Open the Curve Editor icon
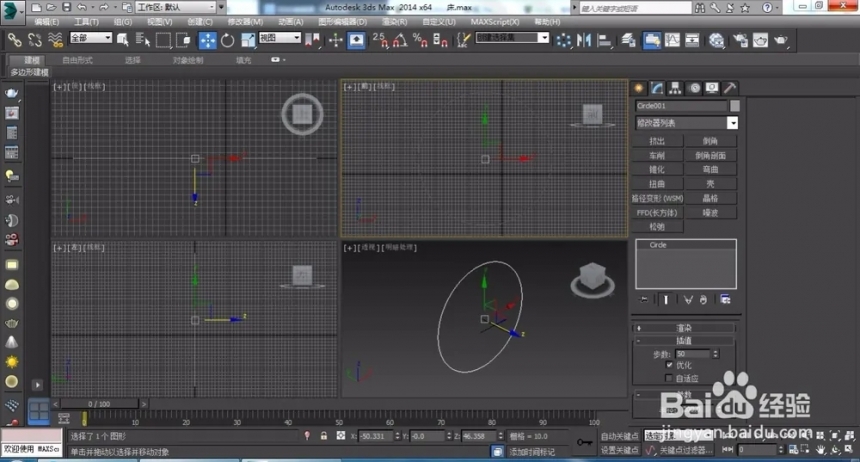This screenshot has width=860, height=462. coord(672,40)
